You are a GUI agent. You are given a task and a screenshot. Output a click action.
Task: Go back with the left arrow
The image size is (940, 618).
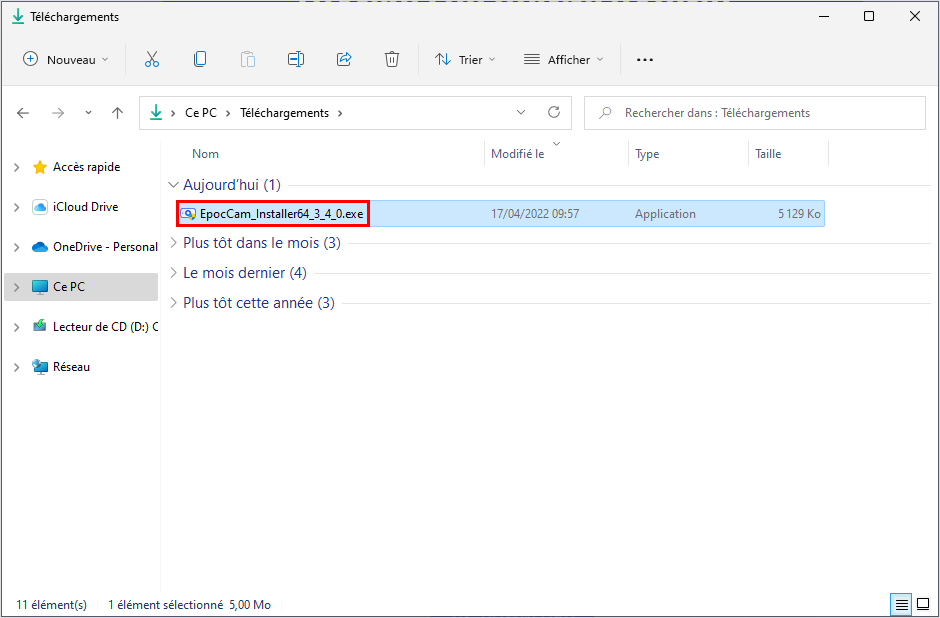(23, 113)
